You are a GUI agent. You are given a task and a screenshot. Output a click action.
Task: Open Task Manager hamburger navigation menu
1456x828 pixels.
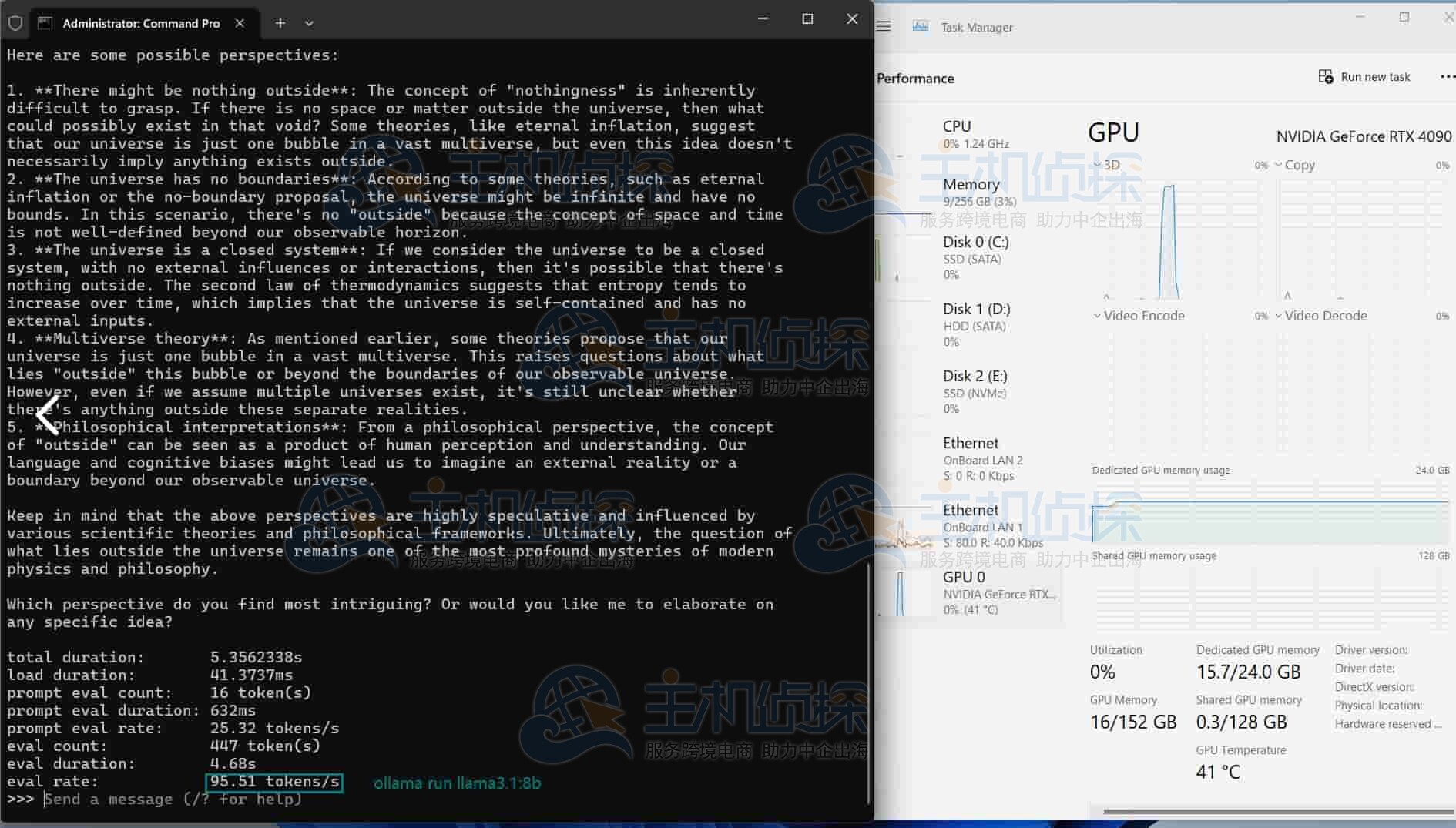click(x=884, y=27)
